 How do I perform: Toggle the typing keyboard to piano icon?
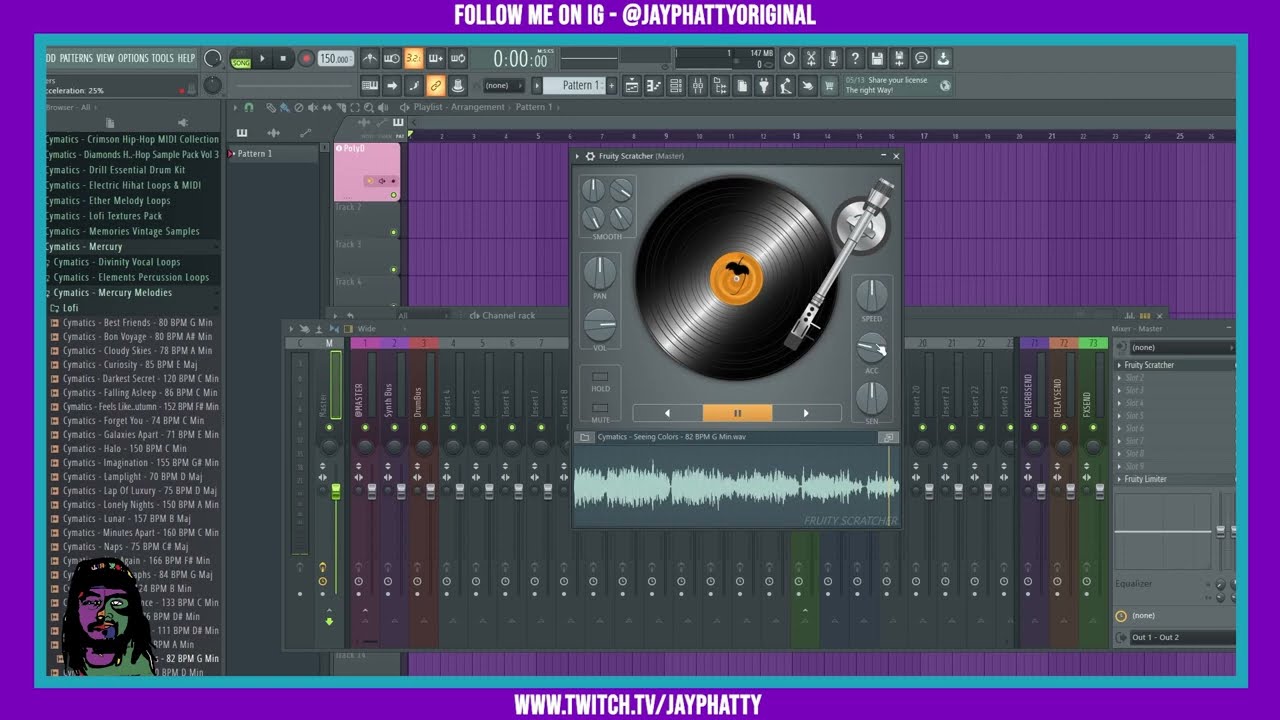370,86
